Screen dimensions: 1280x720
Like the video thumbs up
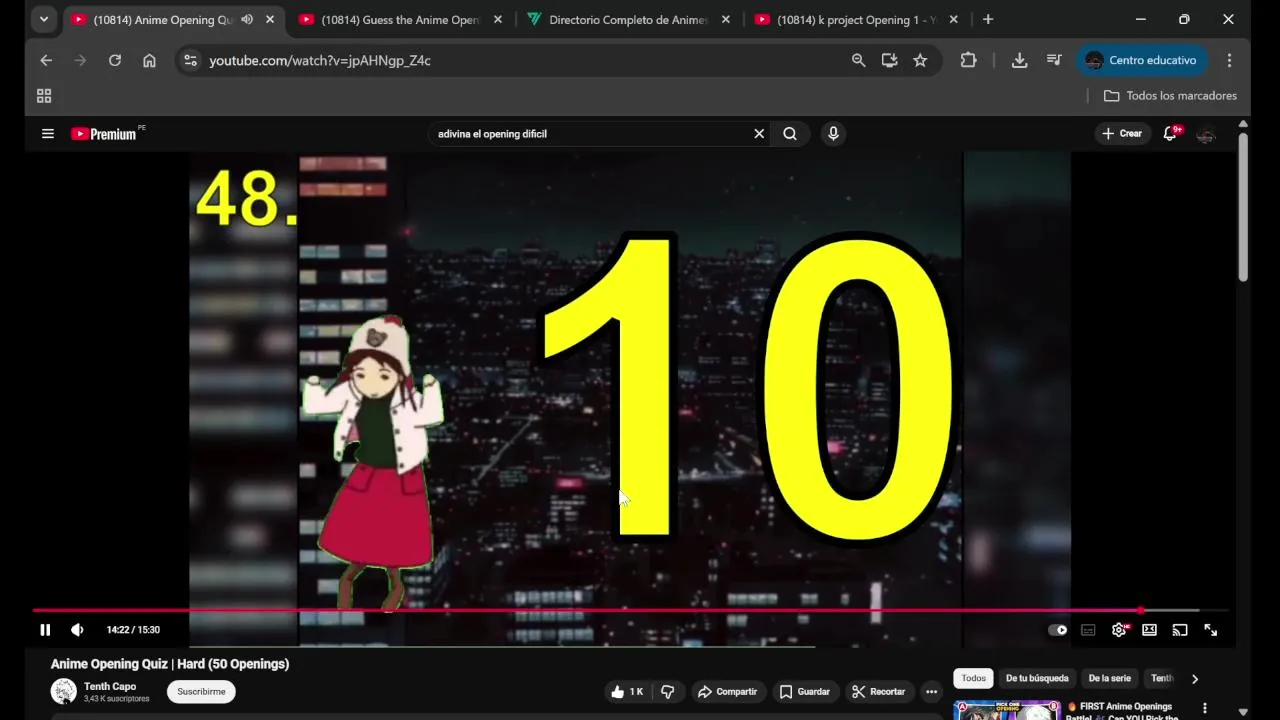click(x=626, y=692)
